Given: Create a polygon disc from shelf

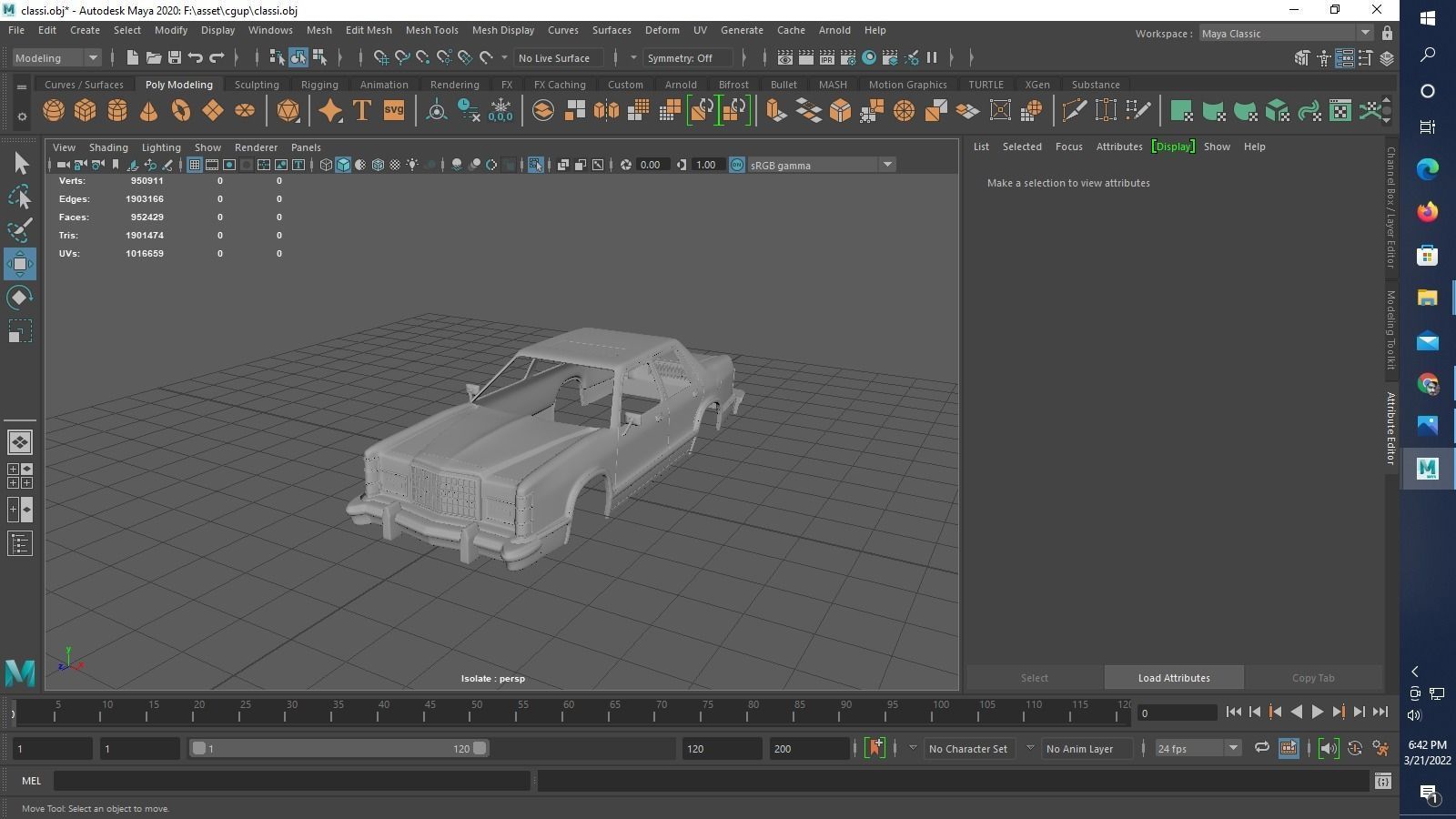Looking at the screenshot, I should 245,111.
